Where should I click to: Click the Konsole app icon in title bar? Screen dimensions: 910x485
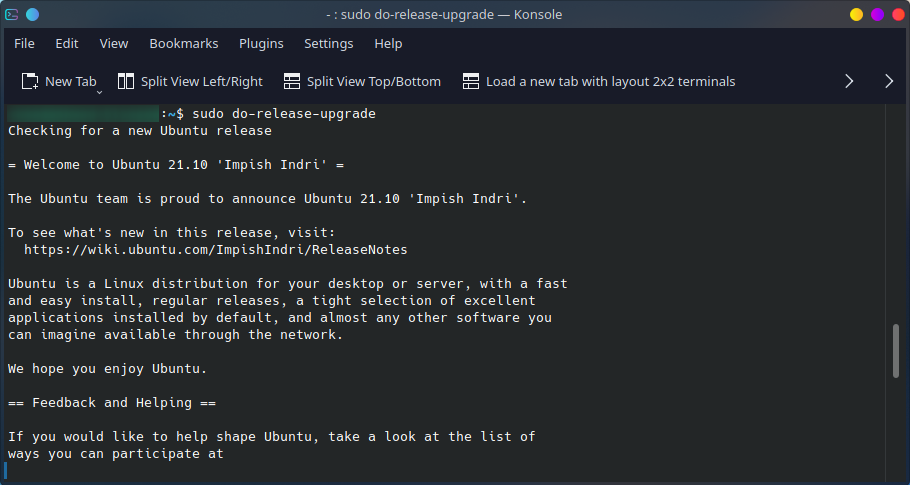(x=11, y=15)
